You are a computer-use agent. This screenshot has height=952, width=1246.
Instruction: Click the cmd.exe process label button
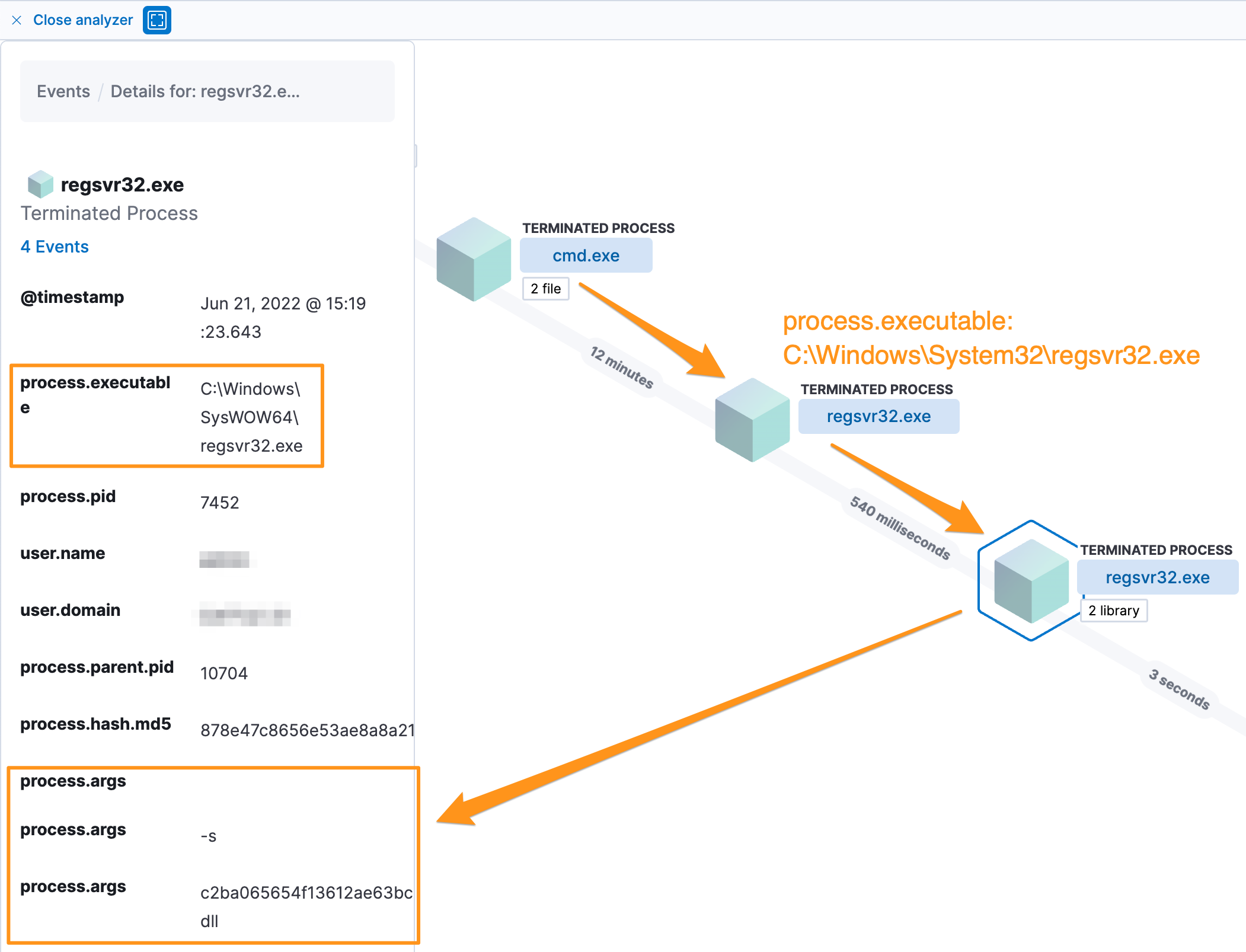[x=586, y=255]
